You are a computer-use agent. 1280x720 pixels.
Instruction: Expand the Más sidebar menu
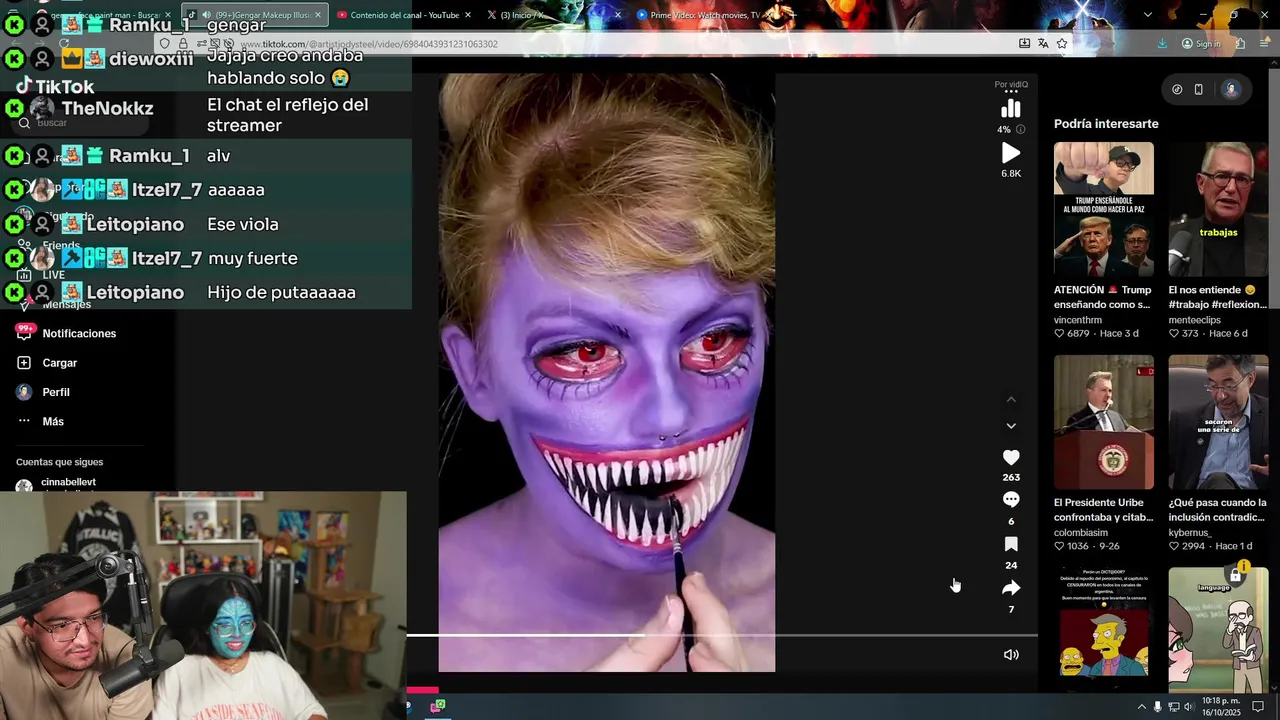[x=53, y=422]
